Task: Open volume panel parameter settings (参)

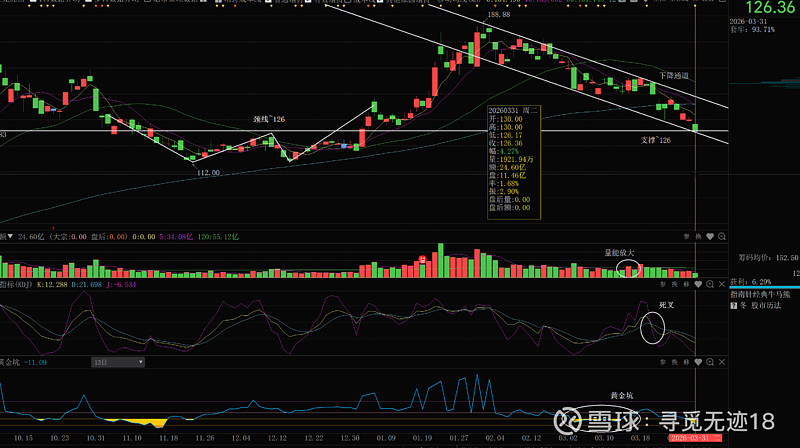Action: coord(687,237)
